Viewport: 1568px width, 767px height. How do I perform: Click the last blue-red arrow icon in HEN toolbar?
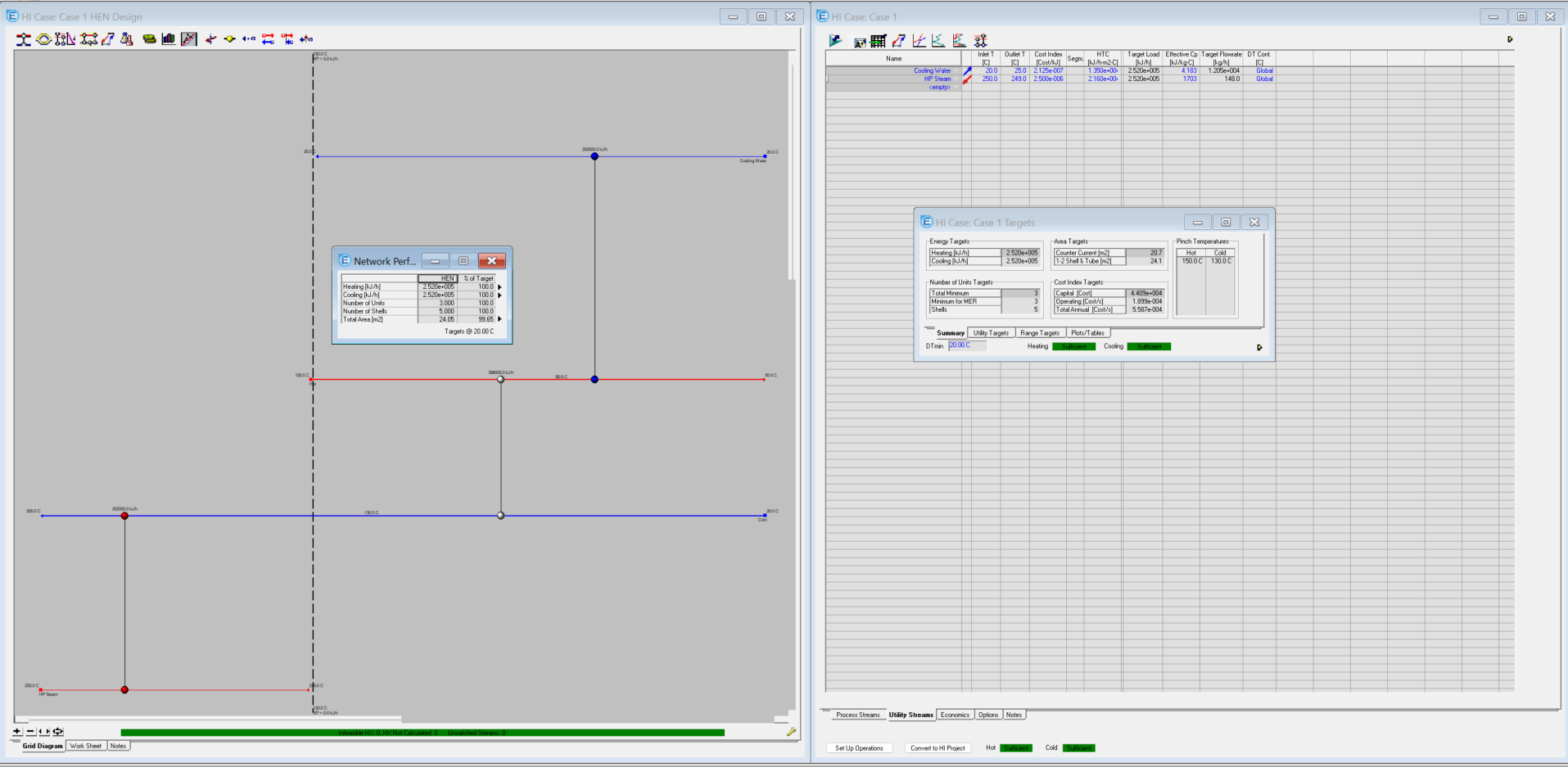point(306,39)
